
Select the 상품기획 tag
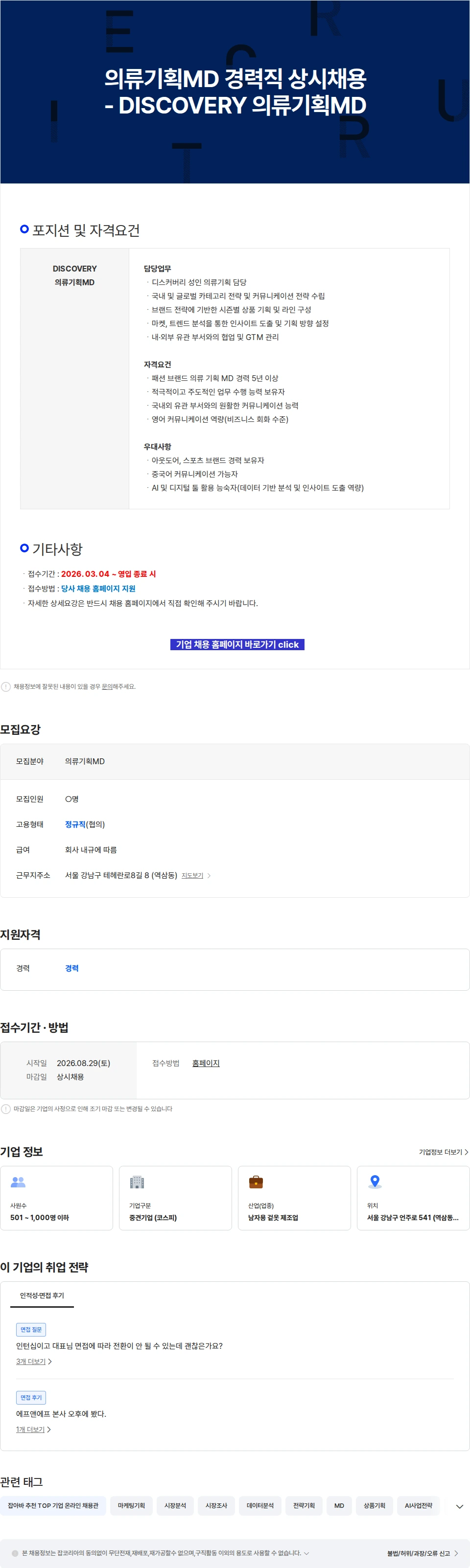[375, 1505]
